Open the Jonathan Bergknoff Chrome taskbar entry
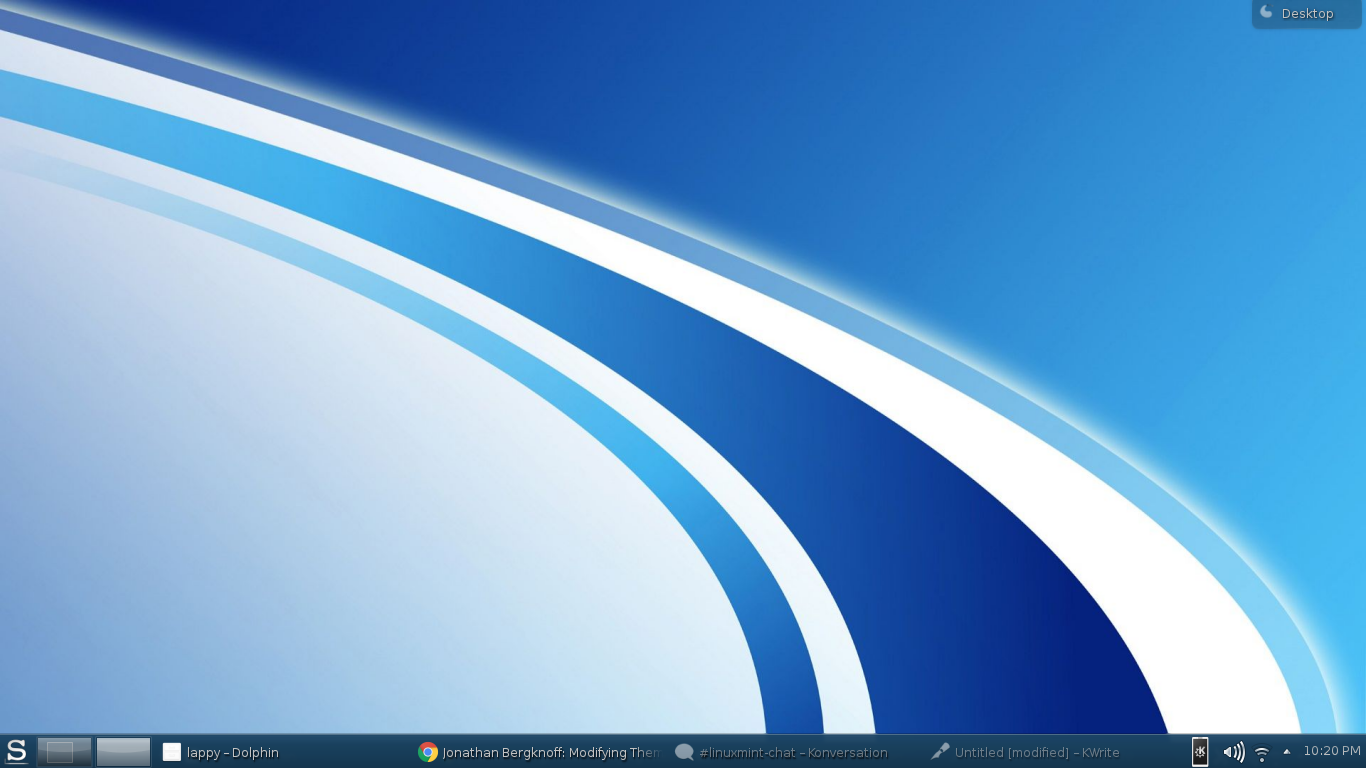This screenshot has width=1366, height=768. (538, 752)
